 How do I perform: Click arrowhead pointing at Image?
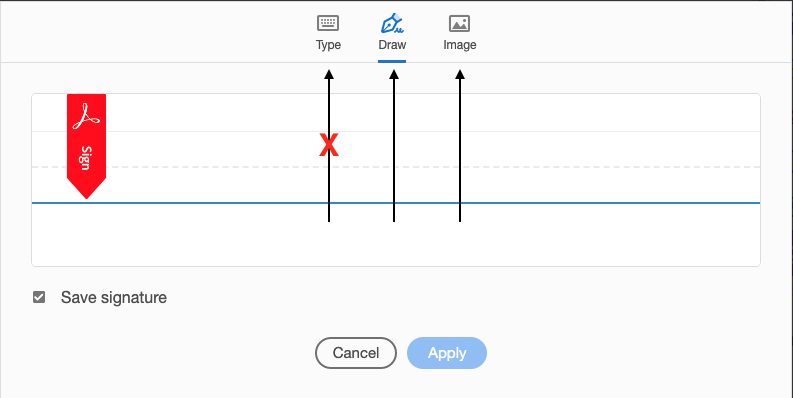460,74
